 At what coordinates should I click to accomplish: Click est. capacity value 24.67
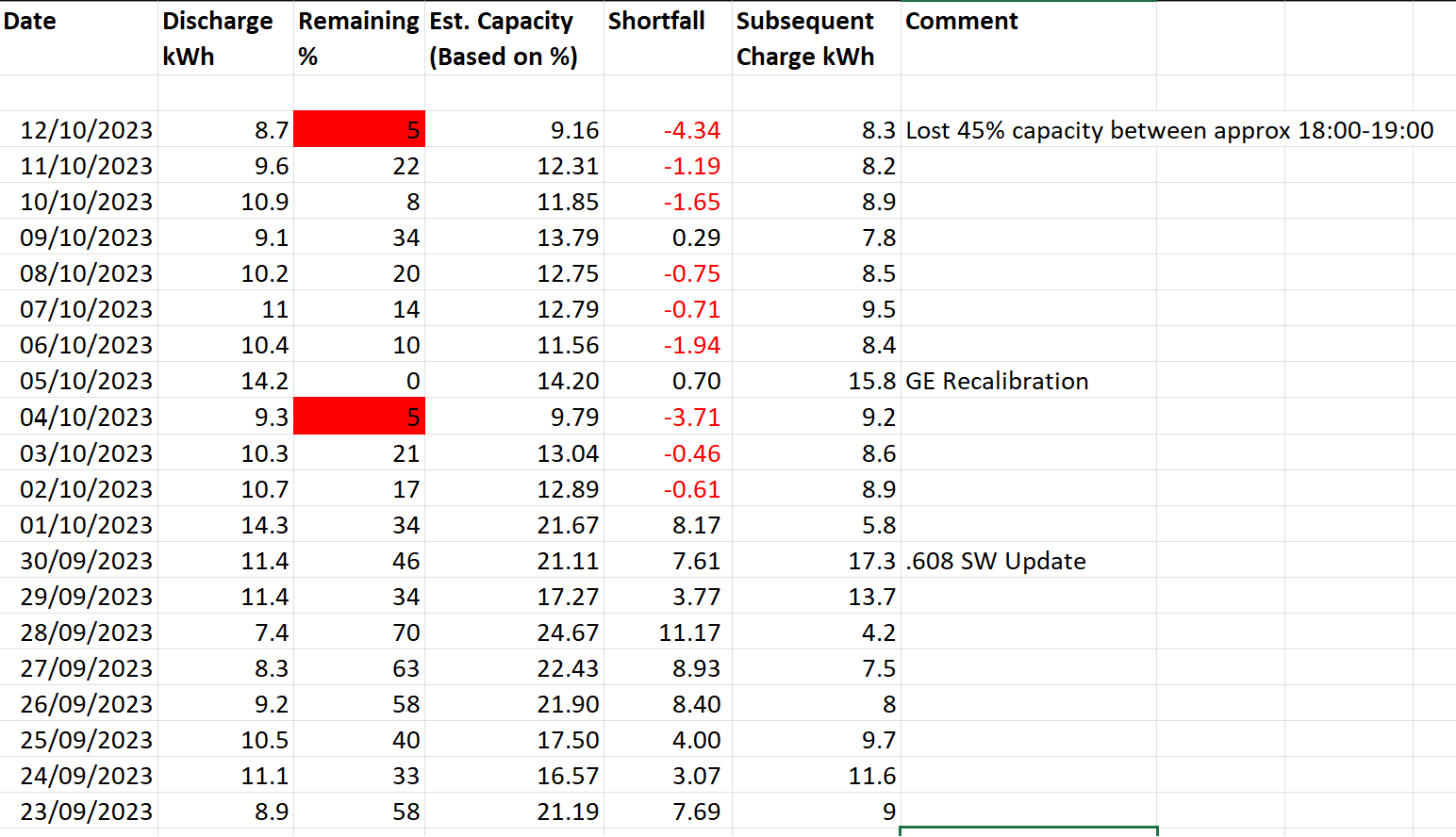[x=514, y=632]
